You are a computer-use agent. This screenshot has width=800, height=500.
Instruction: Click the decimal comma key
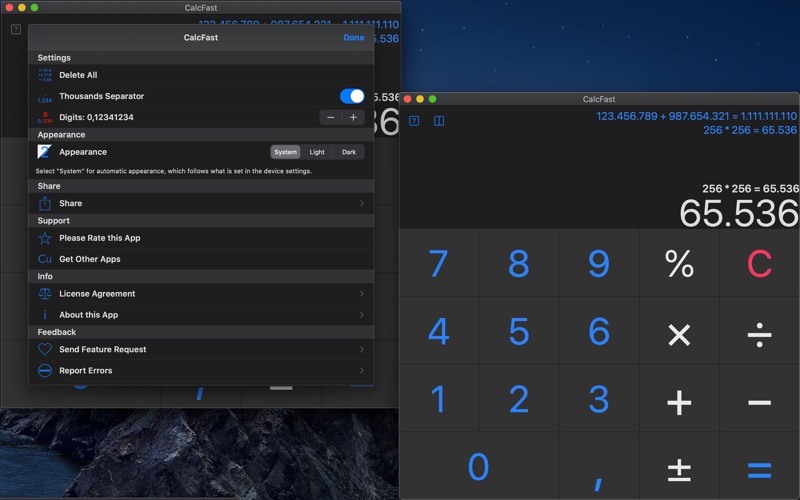[x=599, y=466]
